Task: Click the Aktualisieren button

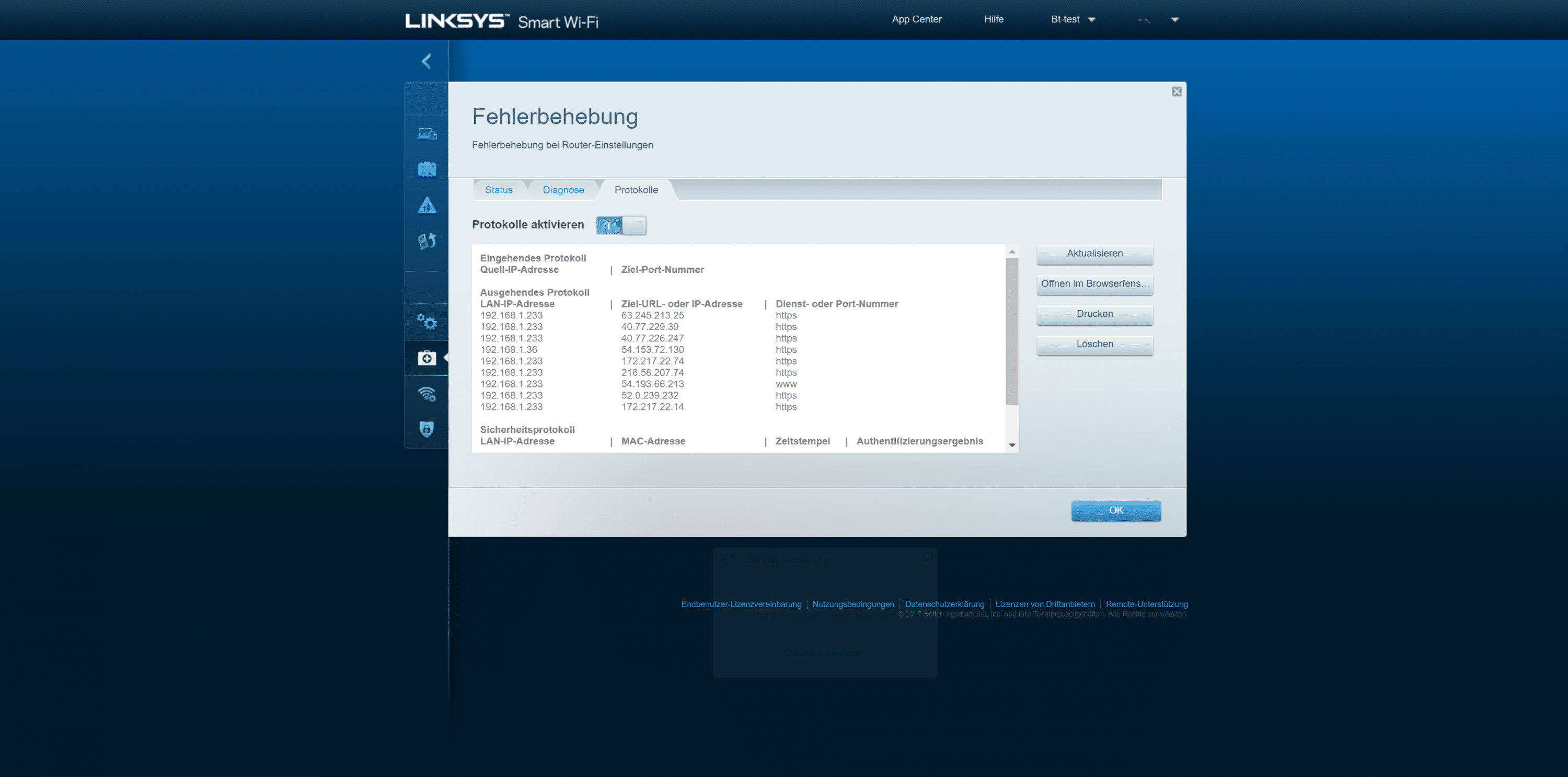Action: [x=1094, y=254]
